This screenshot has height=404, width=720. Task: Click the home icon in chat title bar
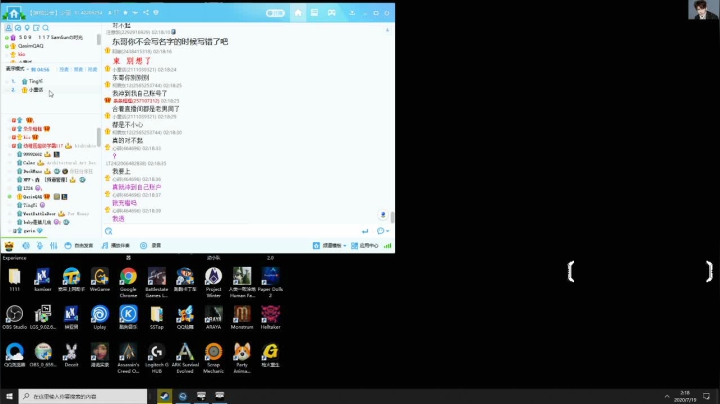tap(298, 13)
